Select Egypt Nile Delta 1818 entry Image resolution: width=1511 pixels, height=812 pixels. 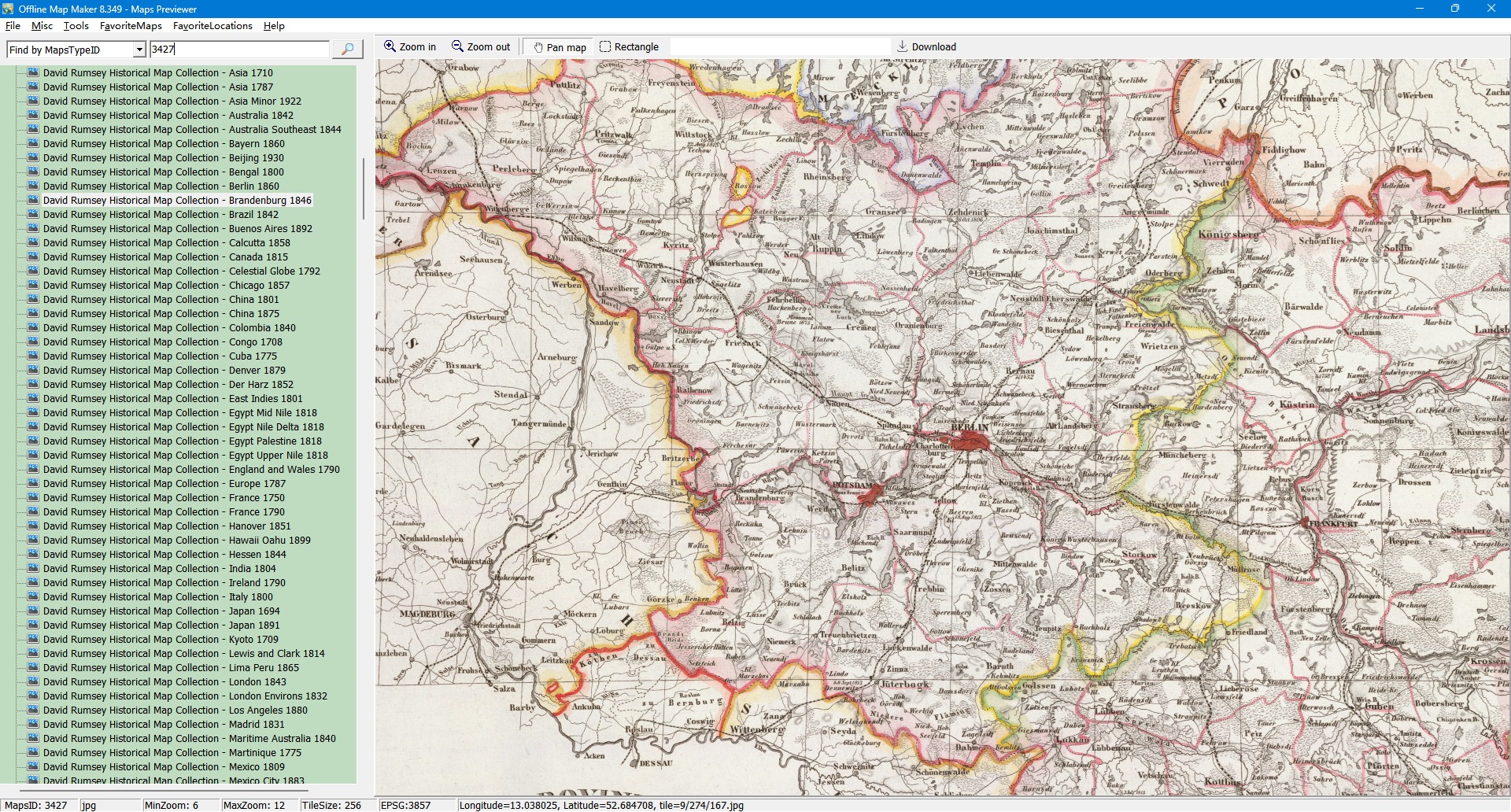point(183,427)
